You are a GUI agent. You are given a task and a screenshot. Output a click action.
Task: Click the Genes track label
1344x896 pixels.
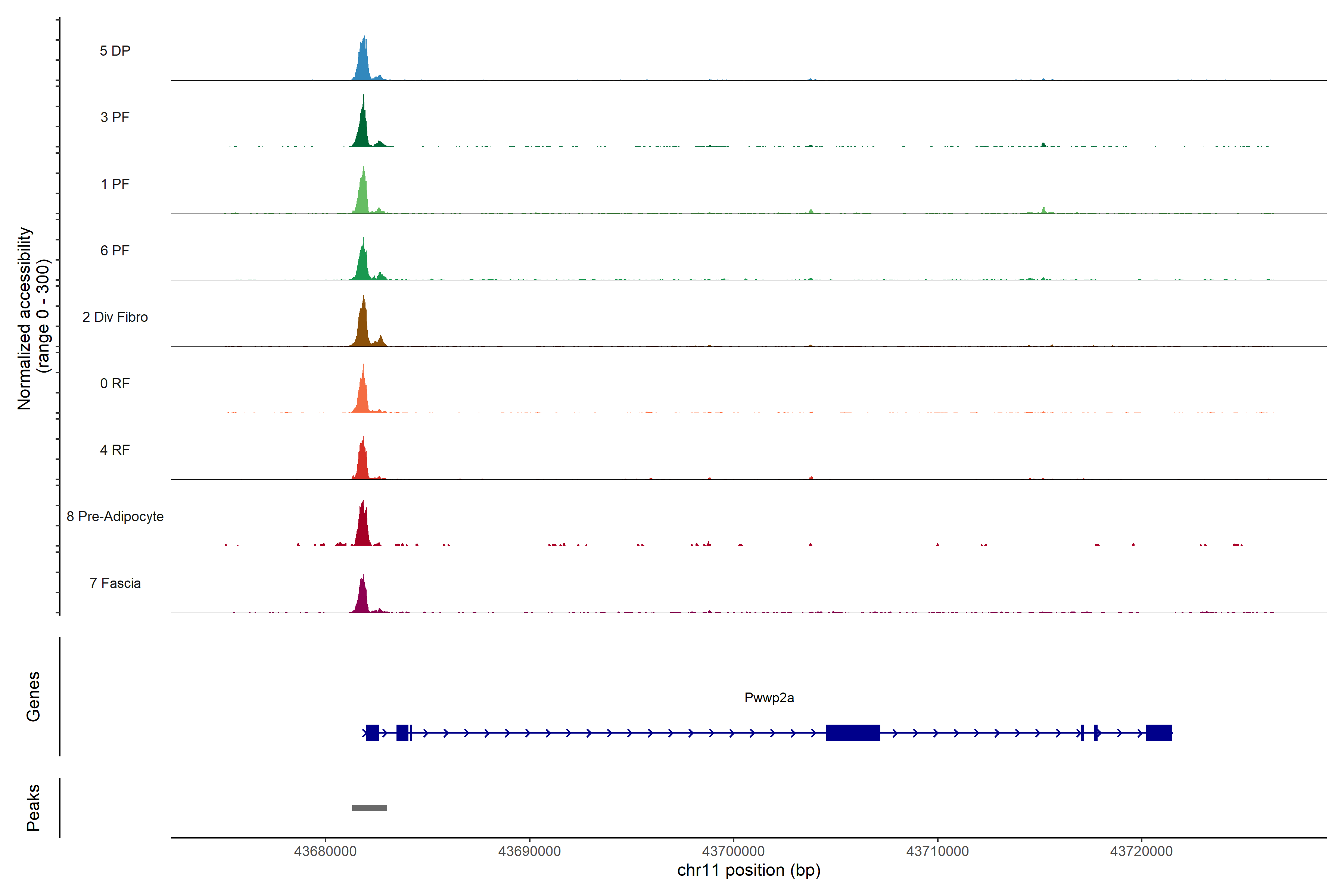tap(33, 696)
